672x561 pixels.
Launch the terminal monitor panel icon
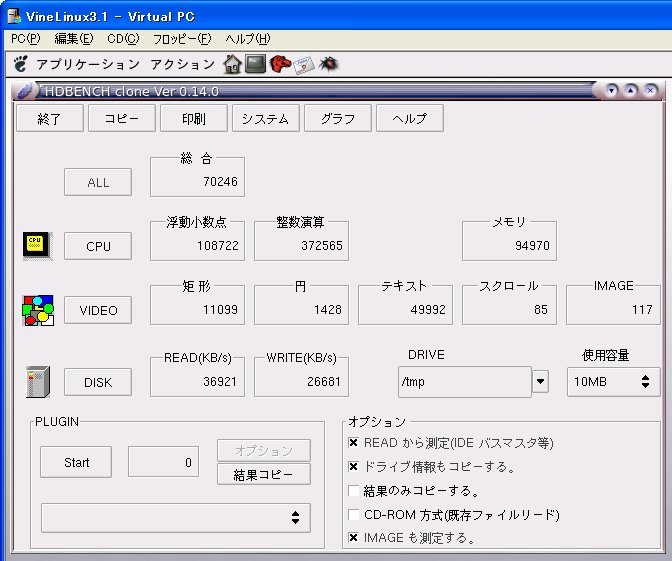coord(255,64)
